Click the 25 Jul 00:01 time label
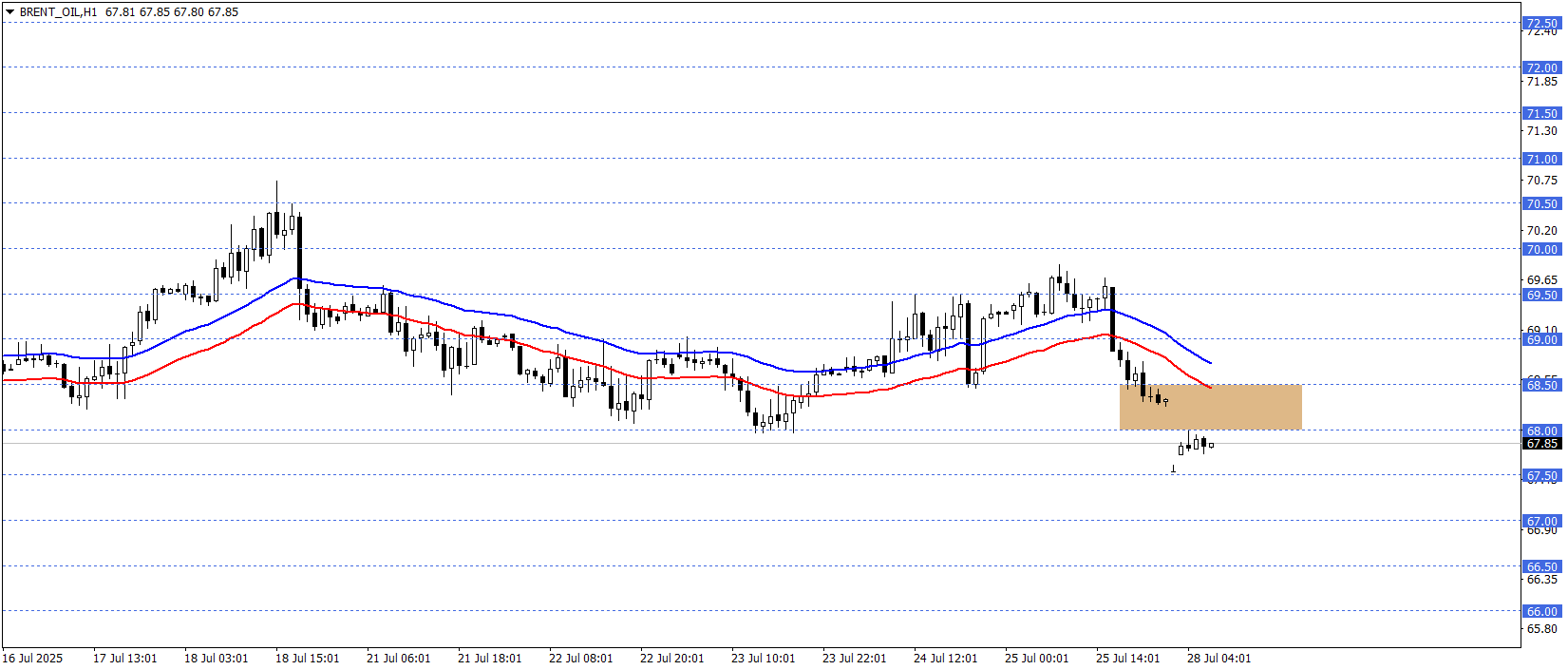Viewport: 1568px width, 670px height. coord(1036,658)
